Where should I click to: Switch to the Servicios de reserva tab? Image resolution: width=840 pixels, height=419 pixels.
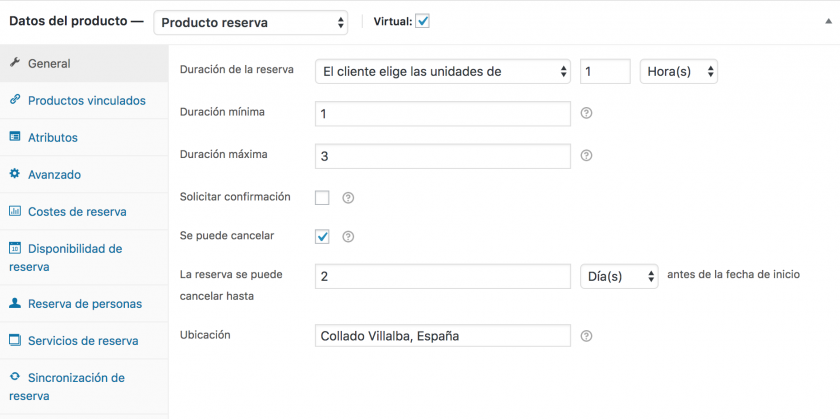pyautogui.click(x=84, y=341)
